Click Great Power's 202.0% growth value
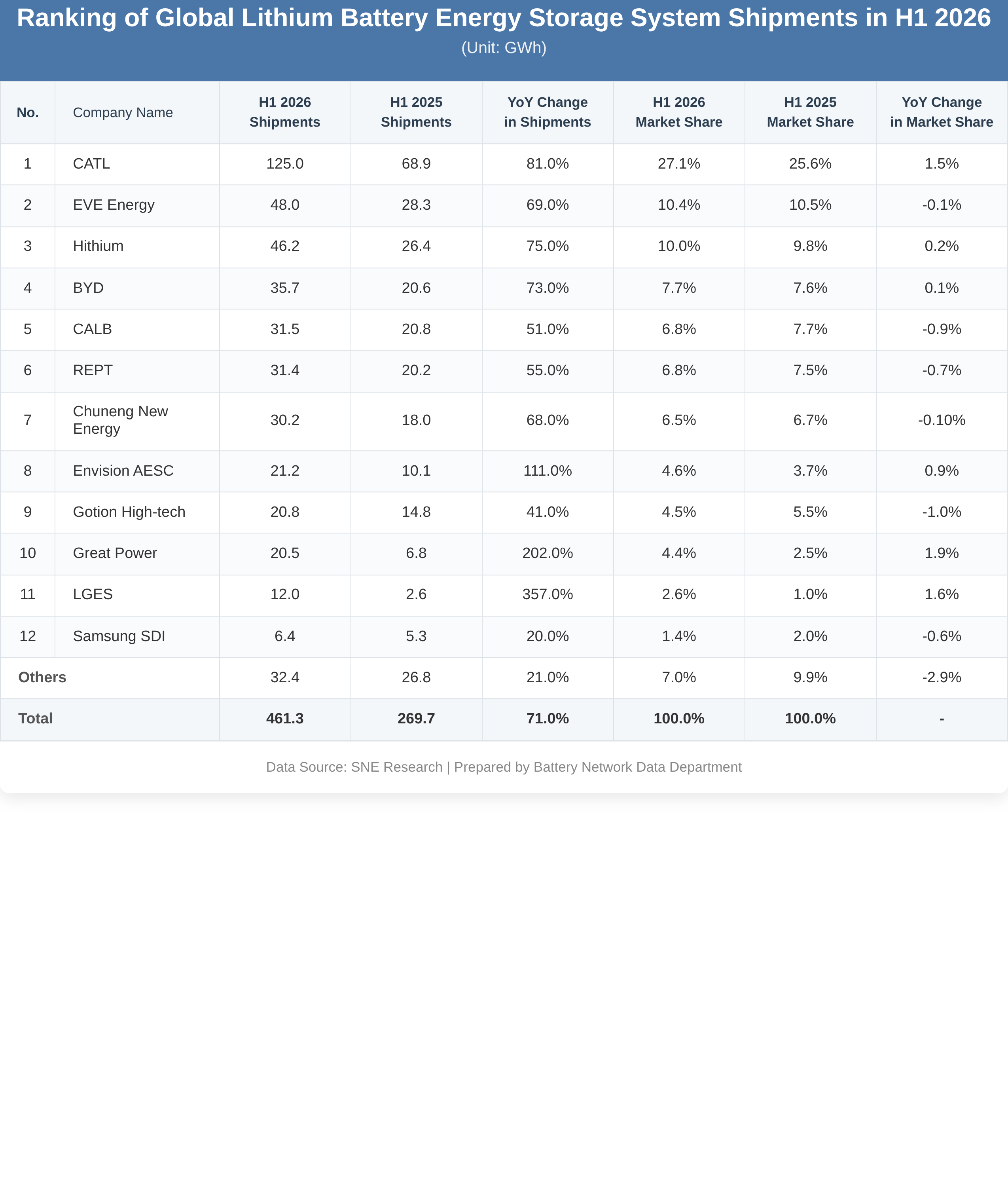 [547, 553]
